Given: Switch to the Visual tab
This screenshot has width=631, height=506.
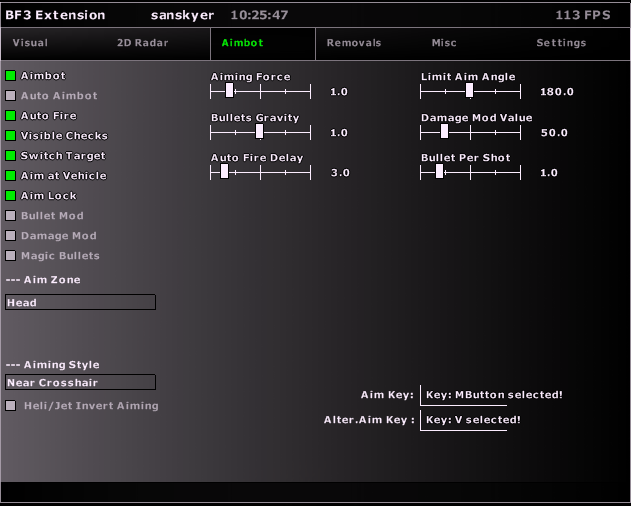Looking at the screenshot, I should coord(30,43).
